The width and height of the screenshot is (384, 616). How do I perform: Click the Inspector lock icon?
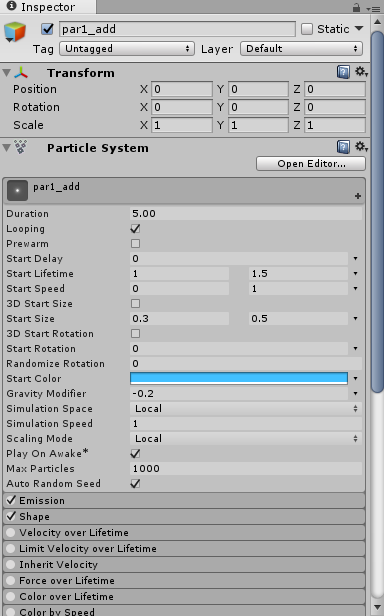click(x=356, y=7)
